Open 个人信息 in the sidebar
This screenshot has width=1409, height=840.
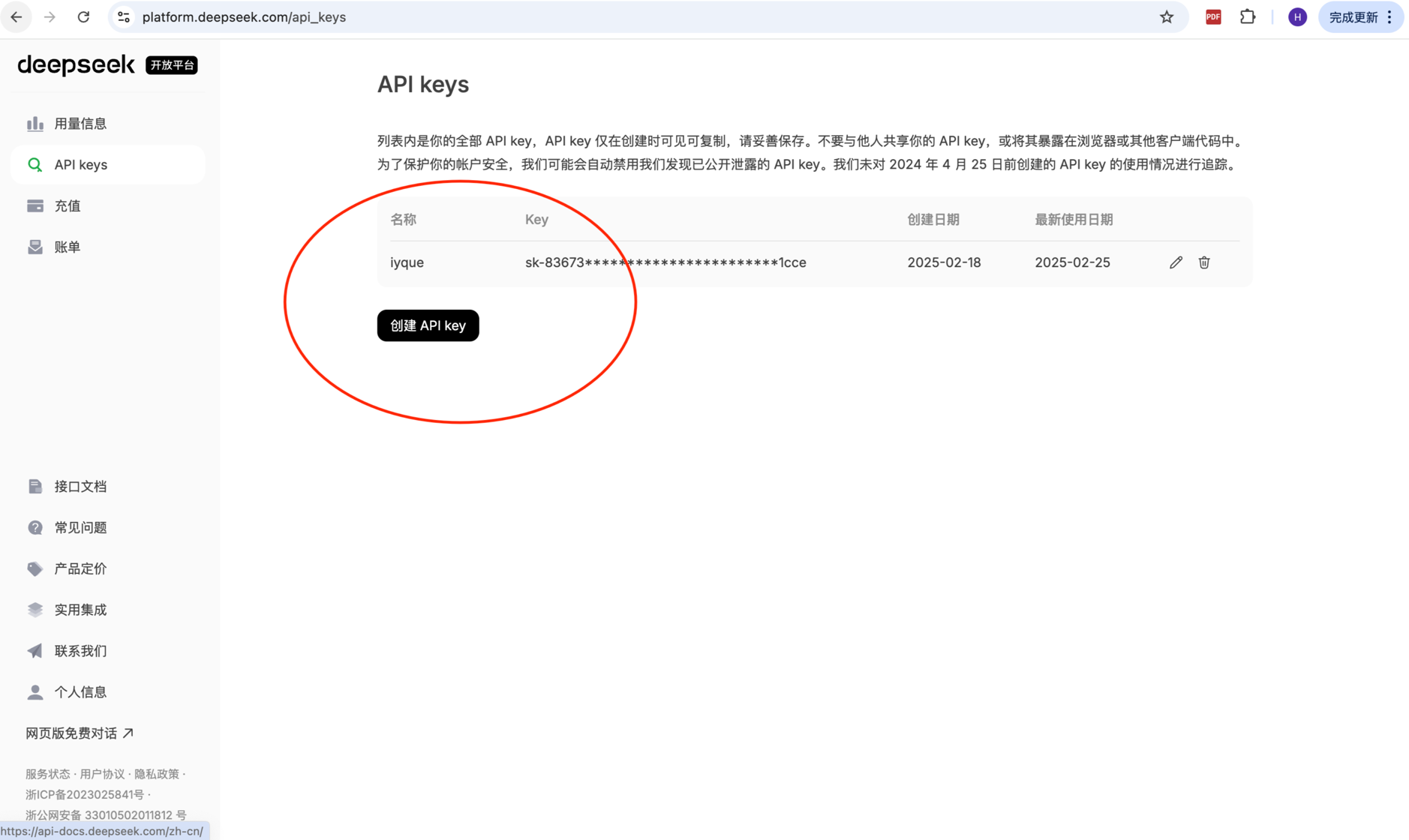coord(107,692)
